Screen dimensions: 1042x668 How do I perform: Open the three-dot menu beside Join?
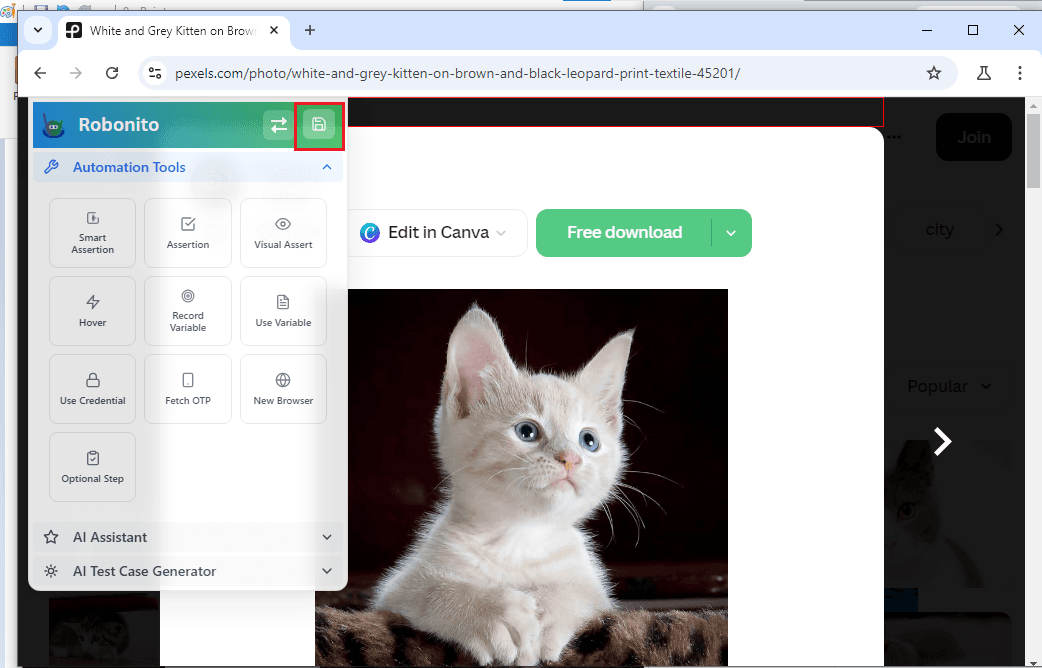[894, 137]
